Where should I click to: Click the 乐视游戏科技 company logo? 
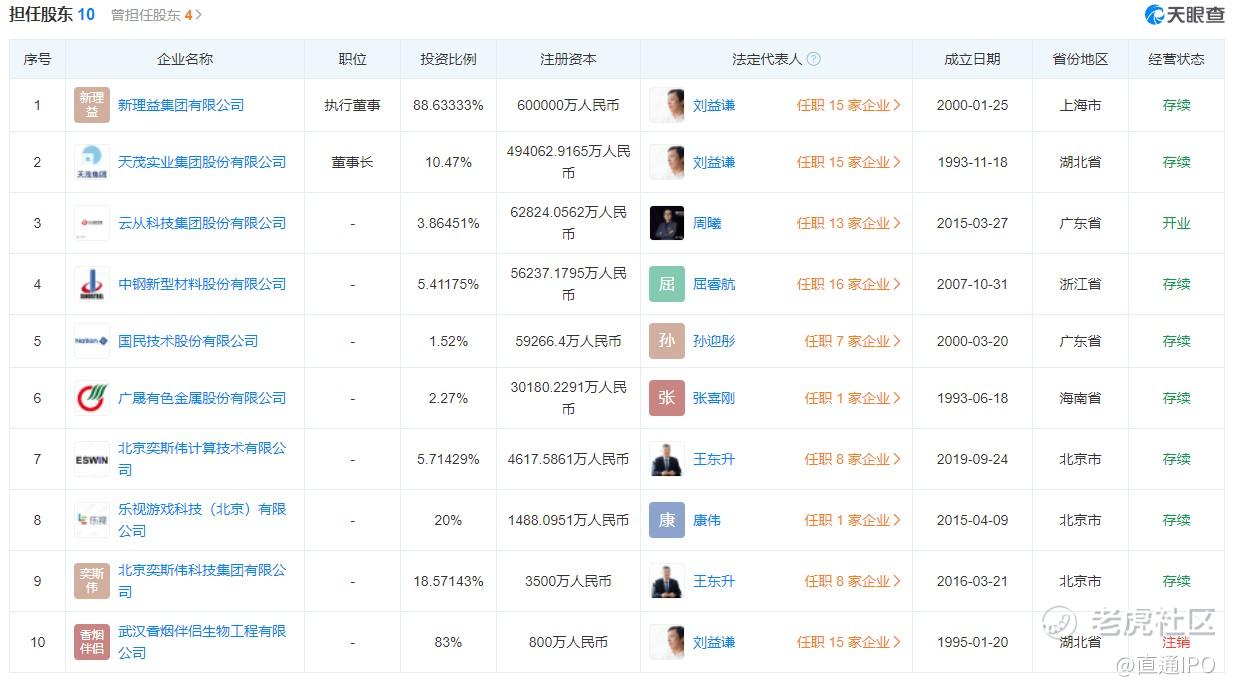pyautogui.click(x=92, y=520)
